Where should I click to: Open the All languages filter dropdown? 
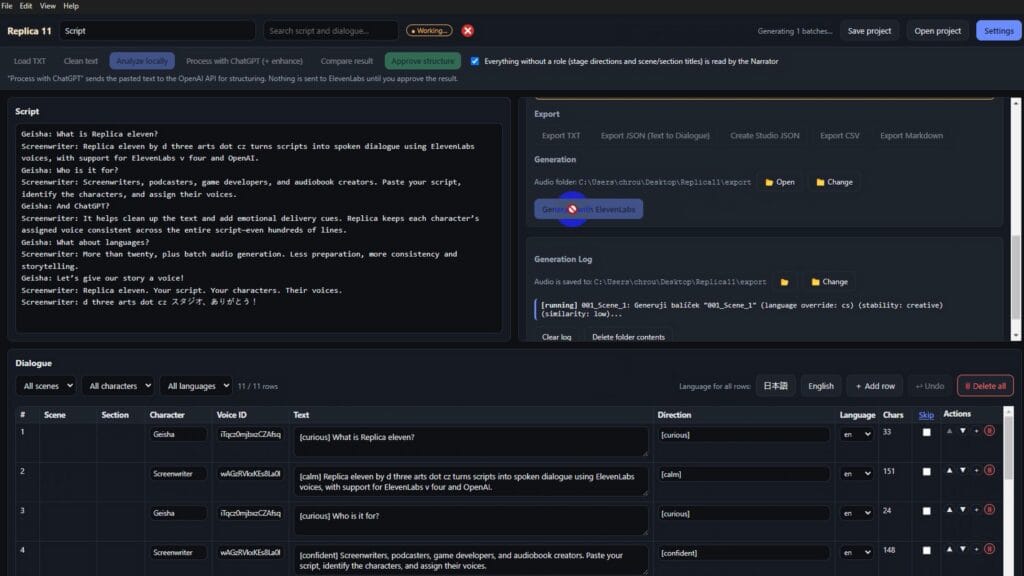(196, 386)
